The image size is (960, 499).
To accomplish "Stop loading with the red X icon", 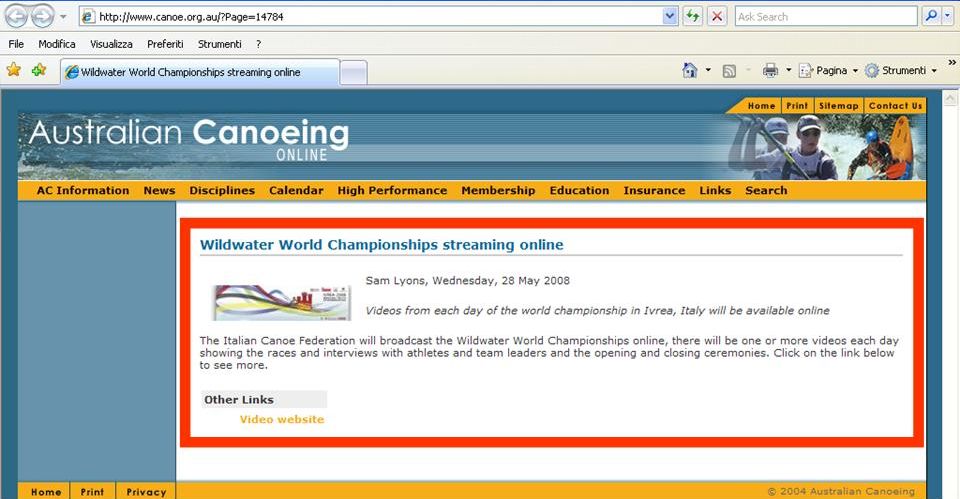I will coord(717,17).
